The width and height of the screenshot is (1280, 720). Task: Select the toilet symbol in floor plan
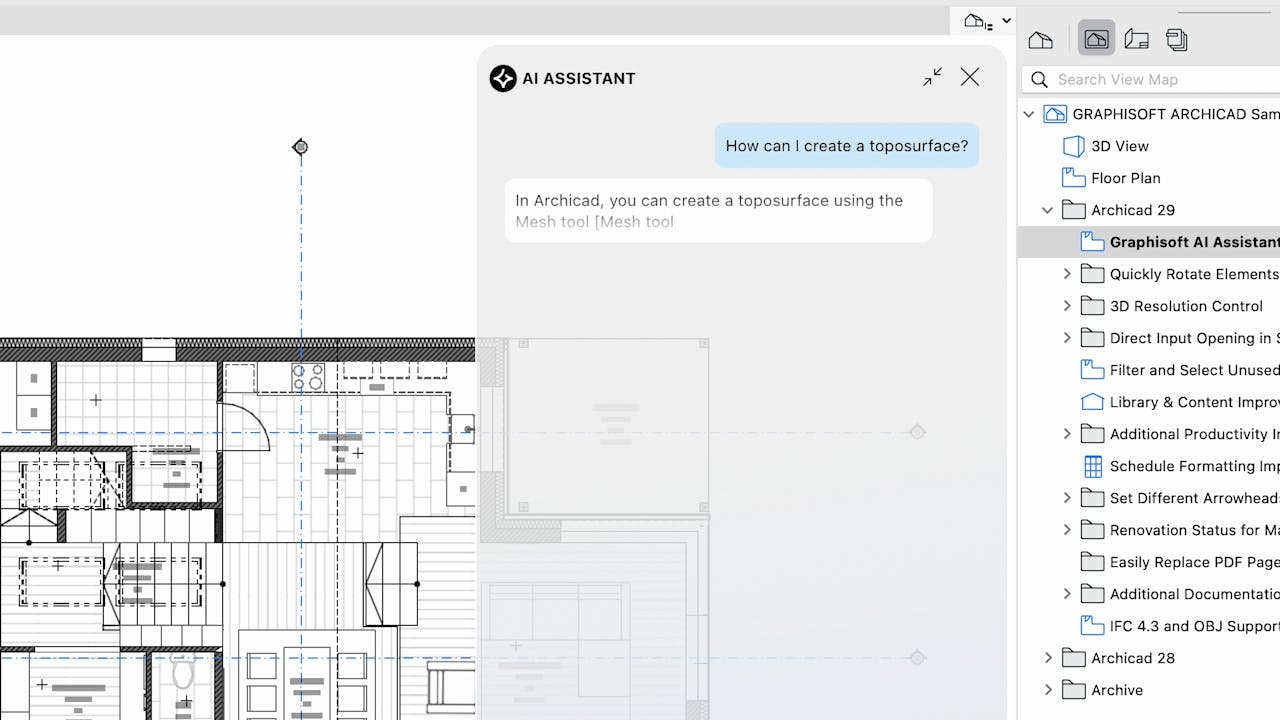(x=182, y=672)
